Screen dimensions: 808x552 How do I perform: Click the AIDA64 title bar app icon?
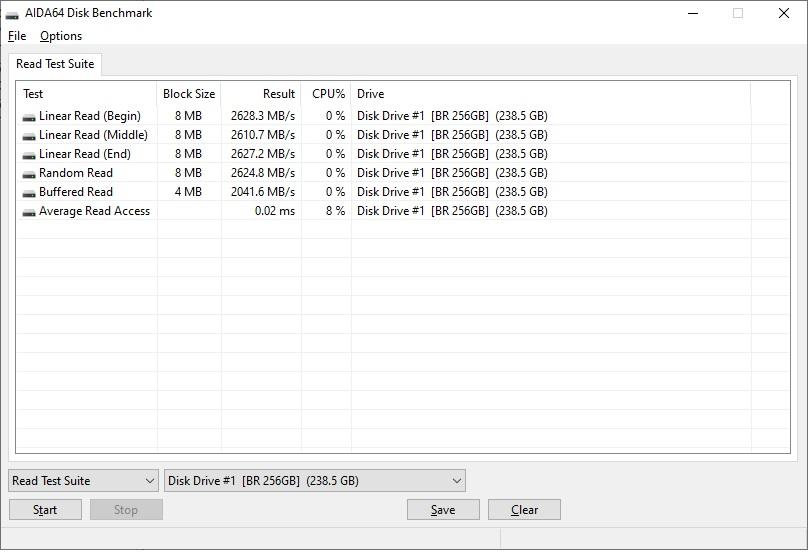(x=12, y=14)
